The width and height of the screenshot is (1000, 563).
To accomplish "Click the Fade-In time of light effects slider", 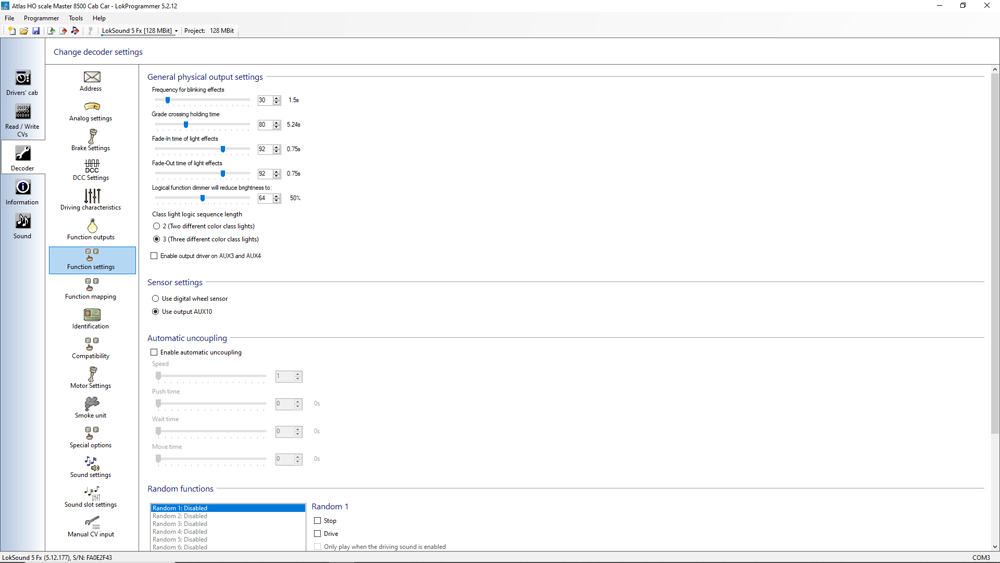I will coord(202,149).
